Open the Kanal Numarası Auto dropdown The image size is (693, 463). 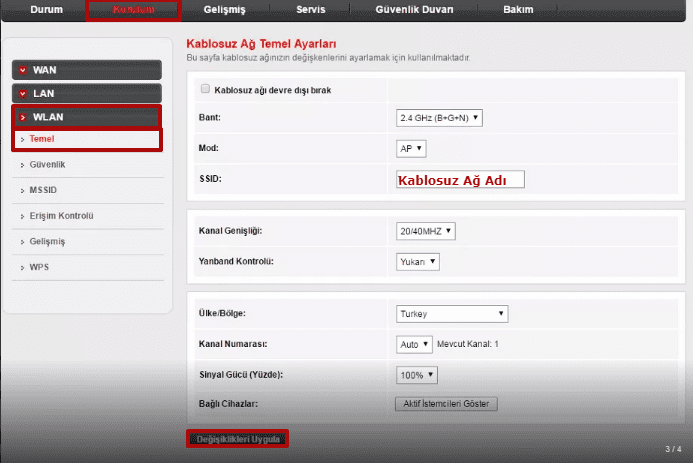tap(414, 344)
